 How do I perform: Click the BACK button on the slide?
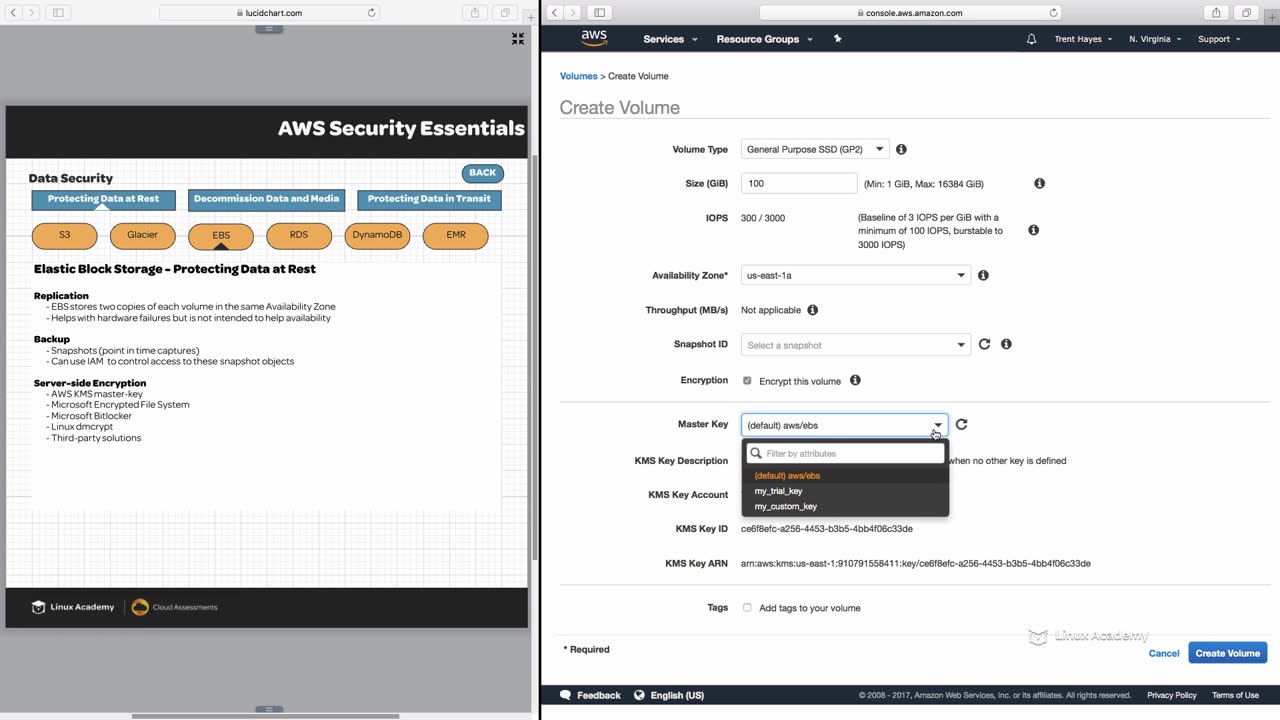pos(482,173)
